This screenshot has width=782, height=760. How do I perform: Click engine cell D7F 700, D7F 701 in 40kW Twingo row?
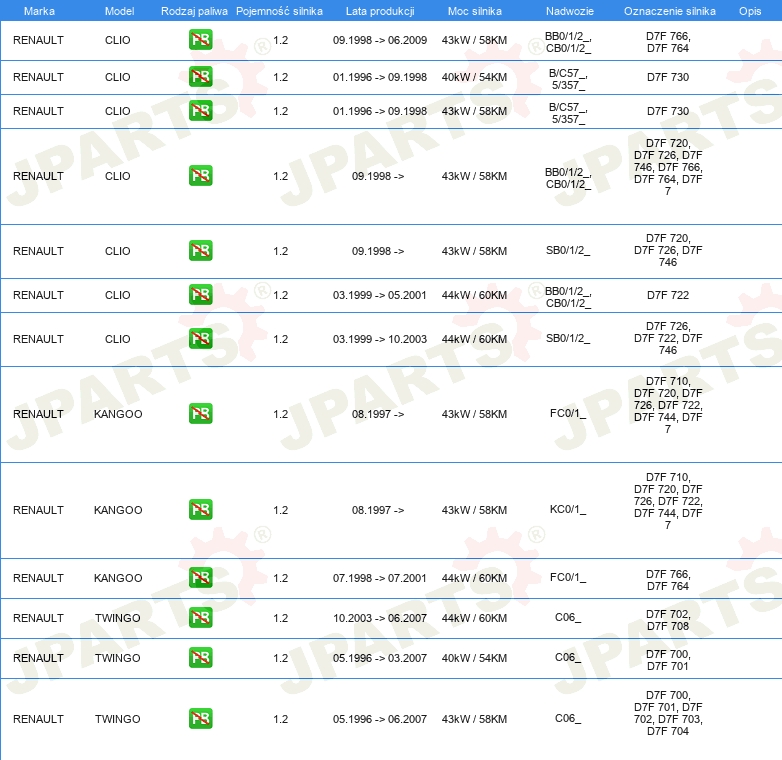point(668,660)
